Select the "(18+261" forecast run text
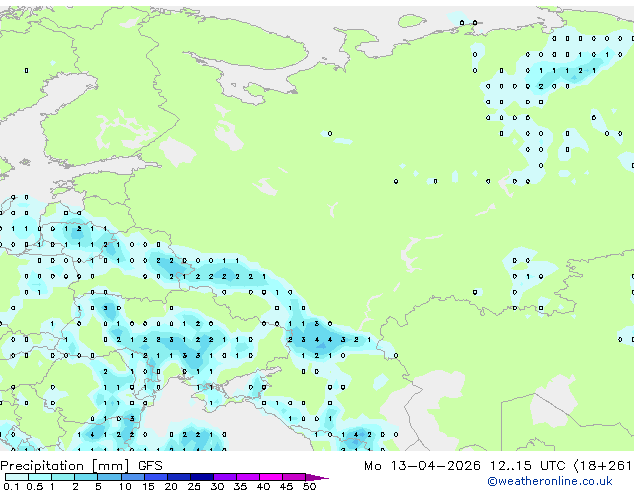Screen dimensions: 634x490 (603, 466)
